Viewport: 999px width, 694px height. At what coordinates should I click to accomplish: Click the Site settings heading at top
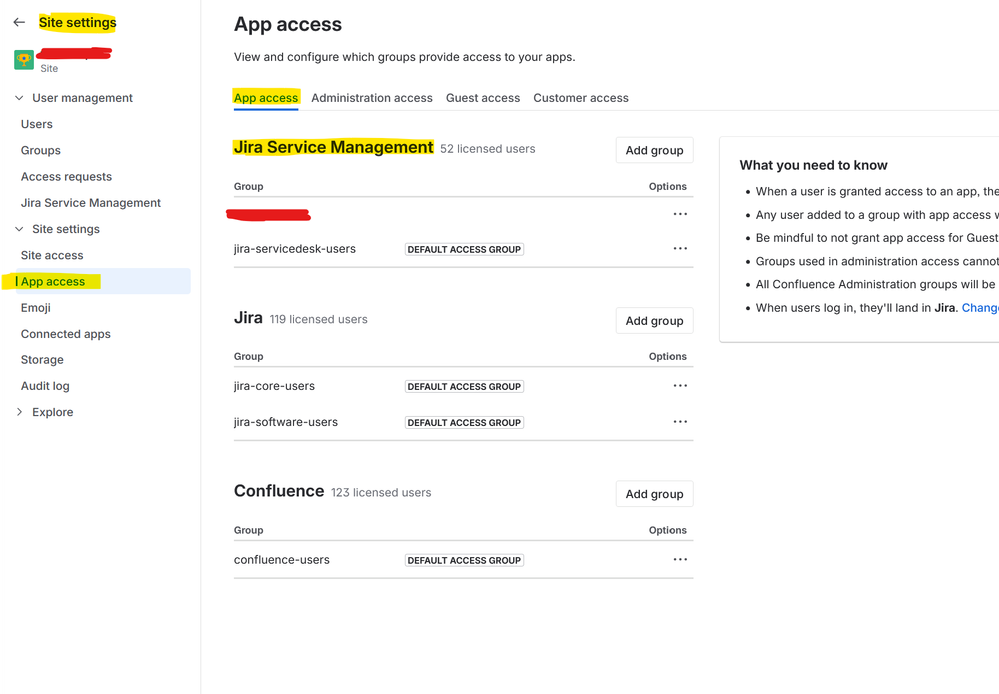pos(78,22)
